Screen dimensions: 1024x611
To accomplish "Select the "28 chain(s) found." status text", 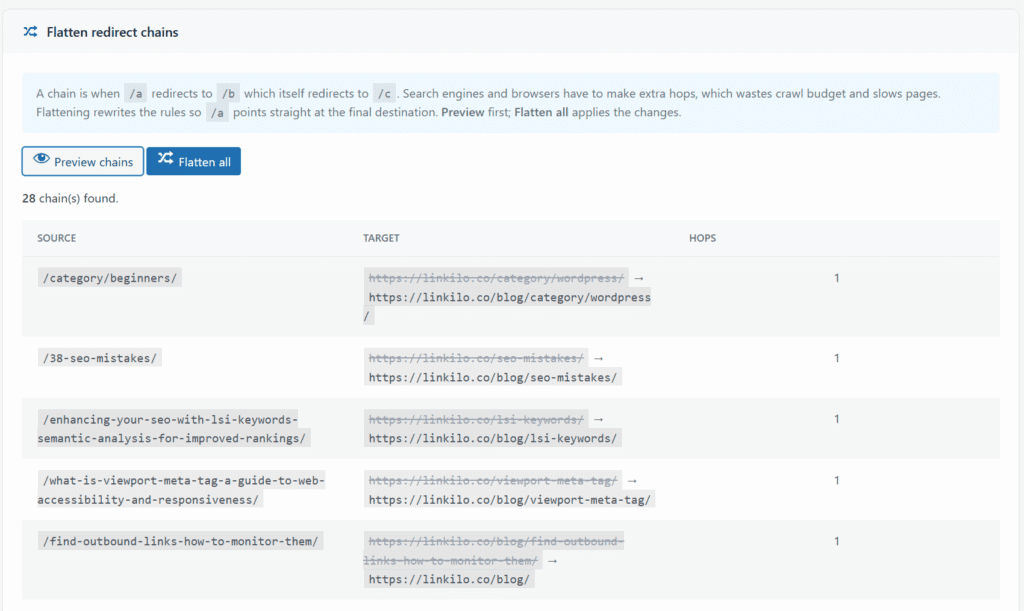I will tap(70, 198).
